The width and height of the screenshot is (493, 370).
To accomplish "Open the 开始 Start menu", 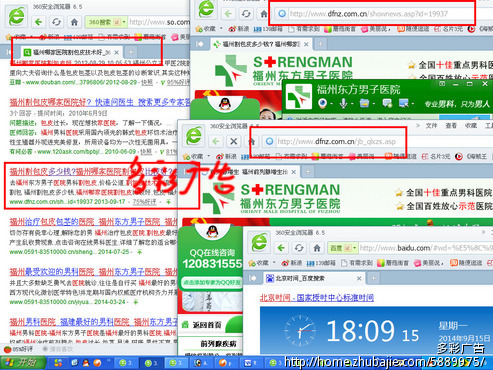I will [x=23, y=362].
